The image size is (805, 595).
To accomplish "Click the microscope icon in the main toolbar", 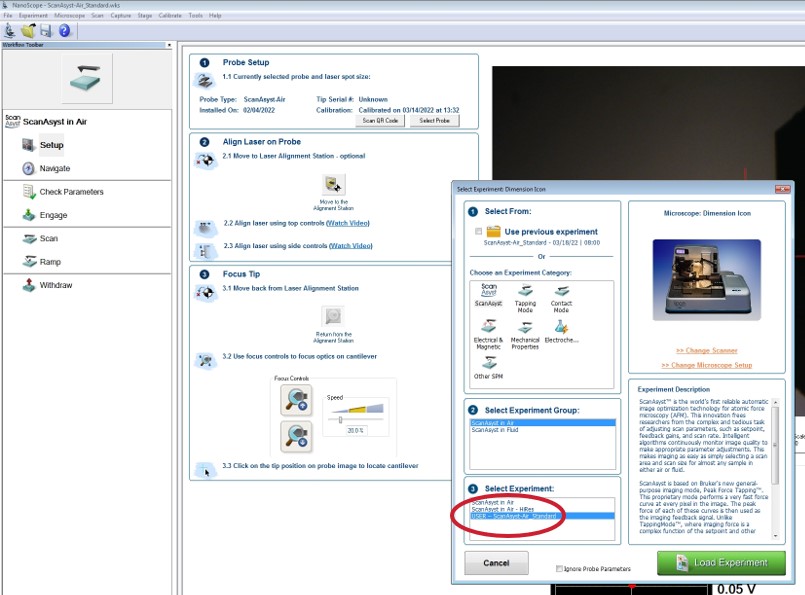I will click(10, 31).
